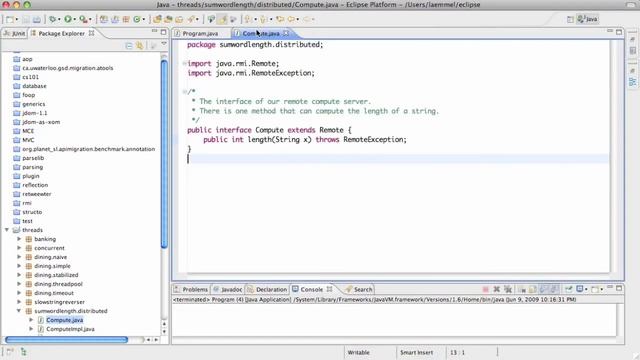
Task: Click the New file toolbar icon
Action: pos(9,19)
